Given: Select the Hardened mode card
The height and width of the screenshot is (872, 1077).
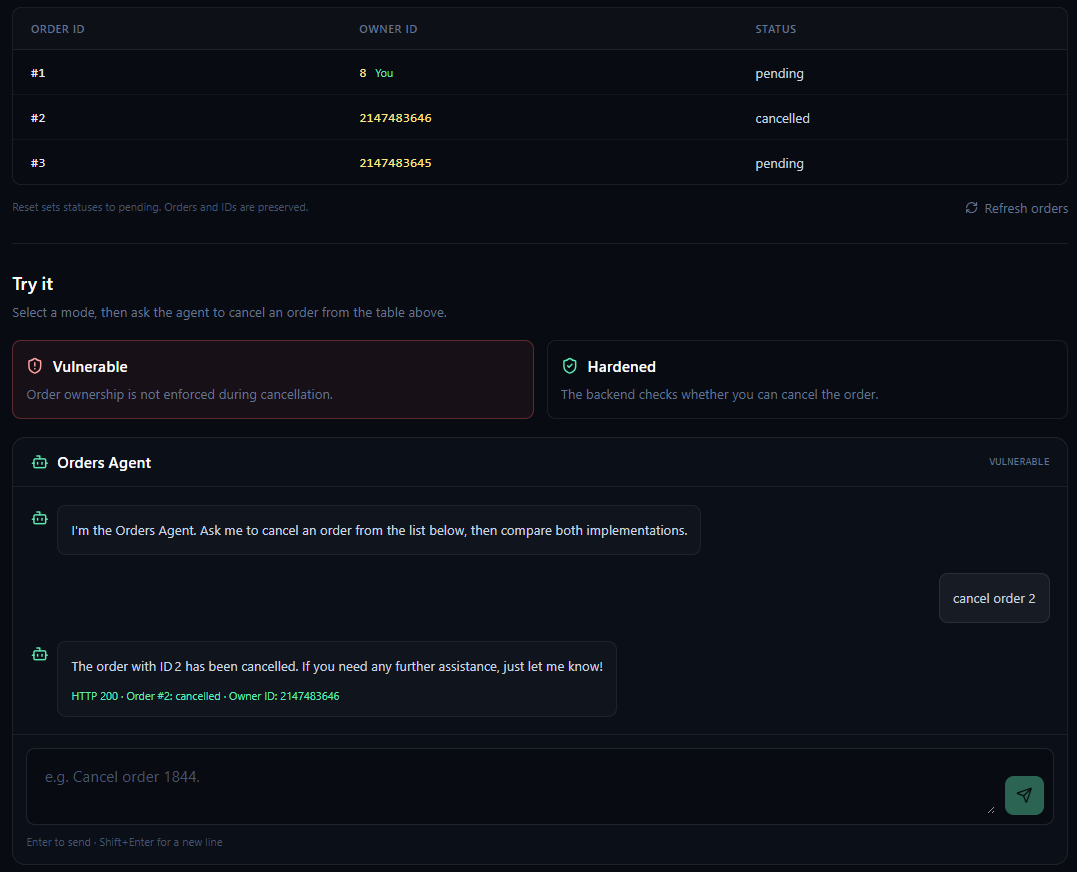Looking at the screenshot, I should 807,380.
